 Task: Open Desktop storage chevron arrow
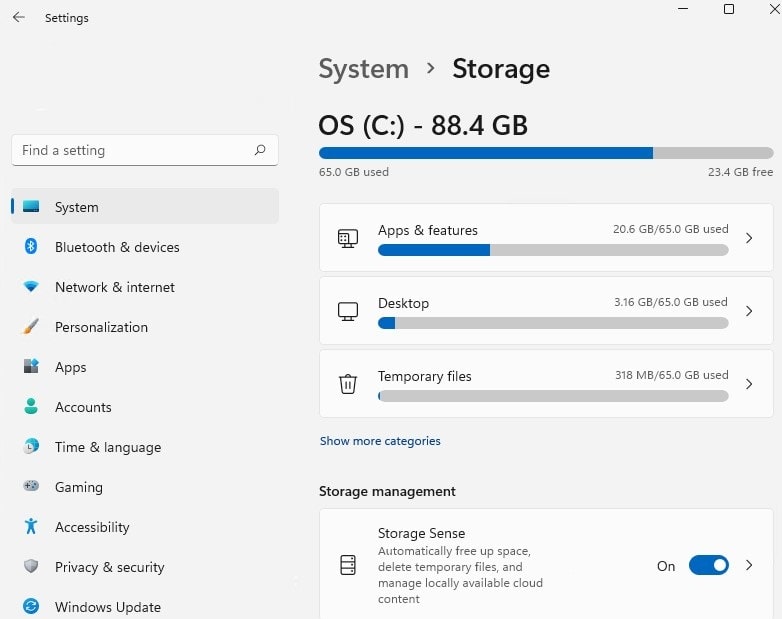click(749, 311)
